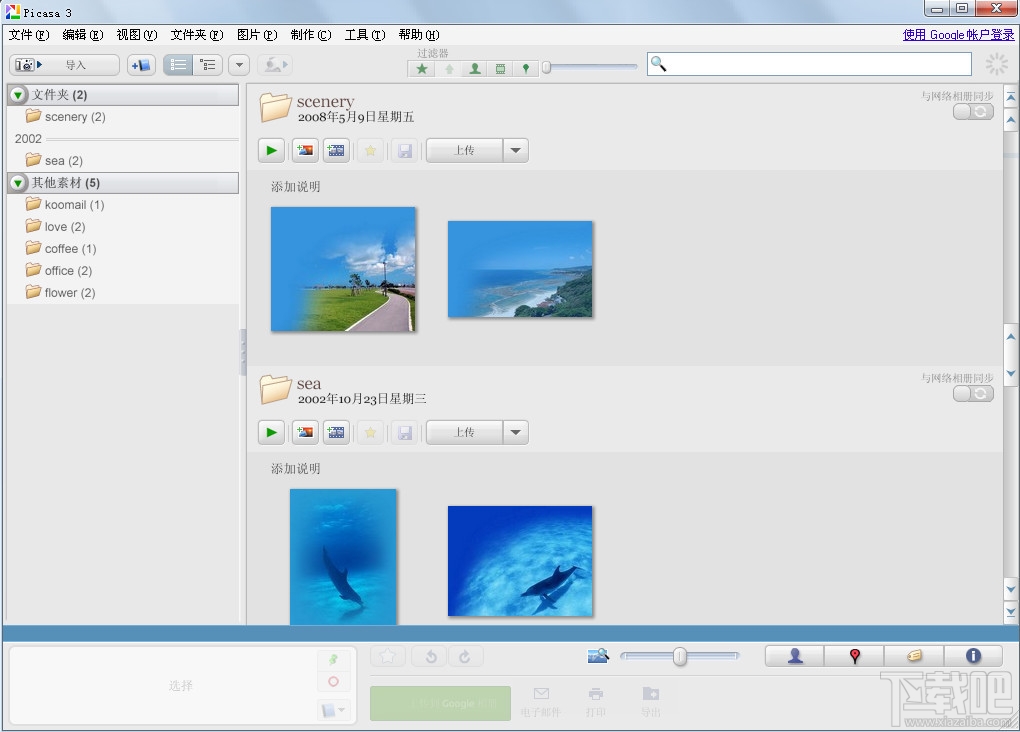Select the sea (2) folder

click(x=54, y=160)
